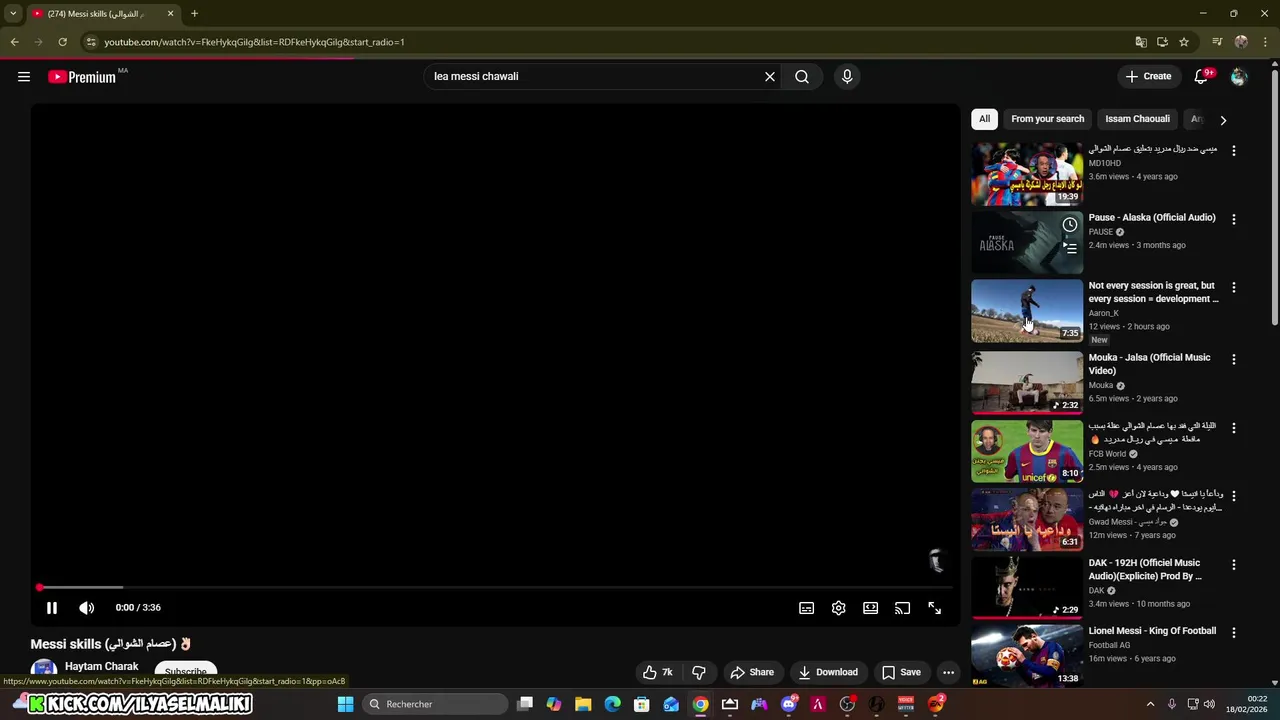Show hidden system tray icons

click(1150, 704)
